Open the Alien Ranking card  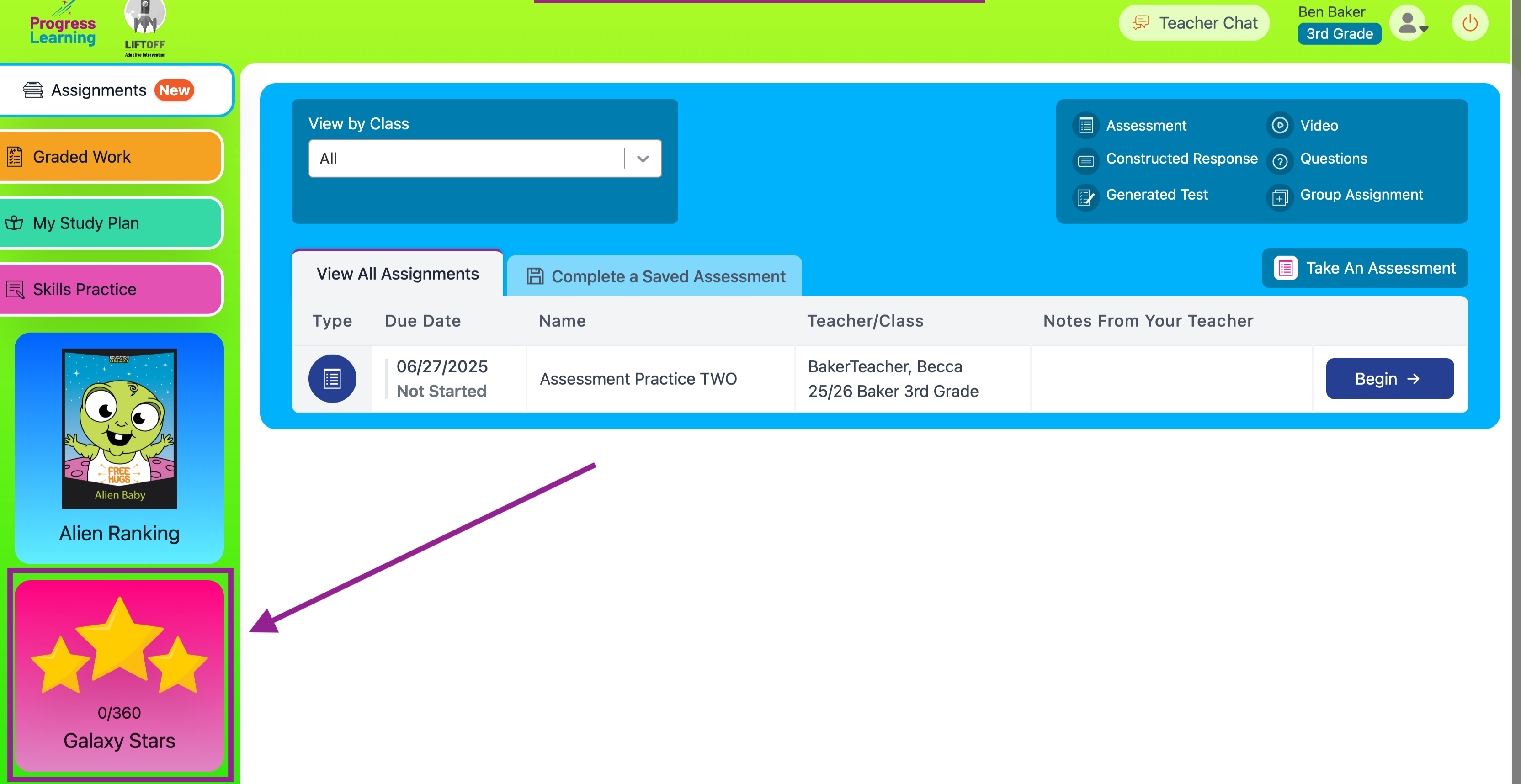click(x=119, y=448)
